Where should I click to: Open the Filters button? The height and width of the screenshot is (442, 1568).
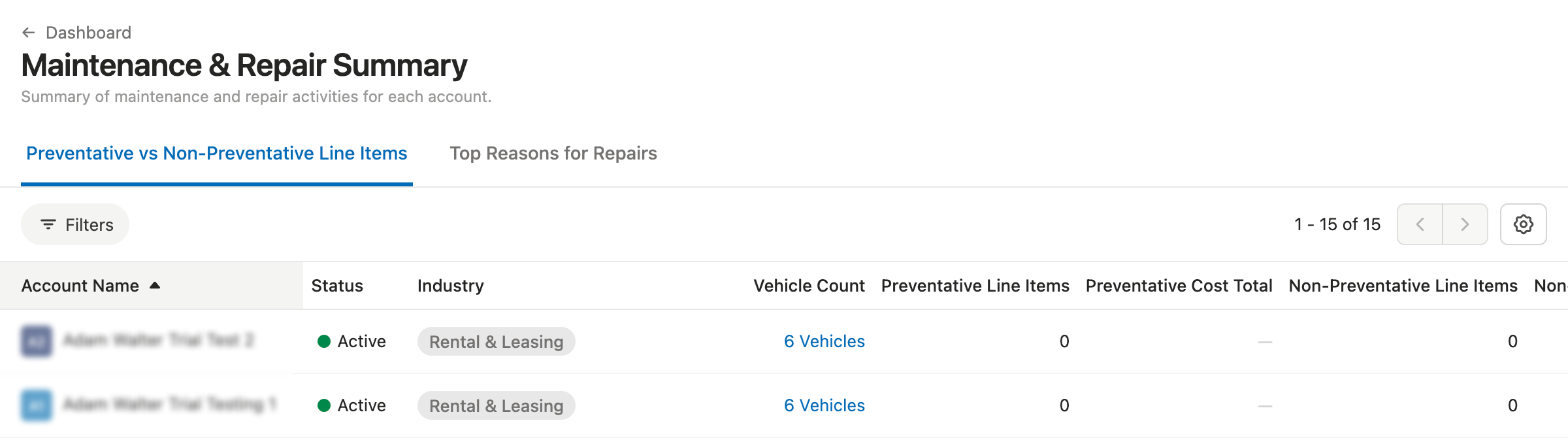pyautogui.click(x=75, y=224)
